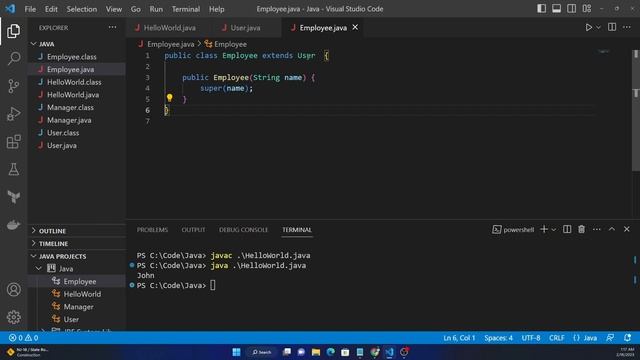Viewport: 640px width, 360px height.
Task: Open the Explorer view in activity bar
Action: (x=13, y=31)
